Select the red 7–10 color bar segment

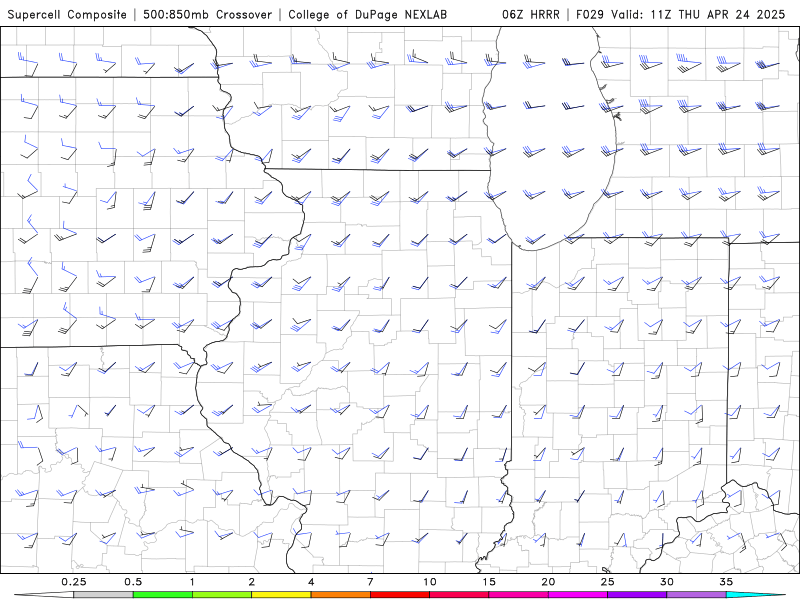[x=399, y=595]
